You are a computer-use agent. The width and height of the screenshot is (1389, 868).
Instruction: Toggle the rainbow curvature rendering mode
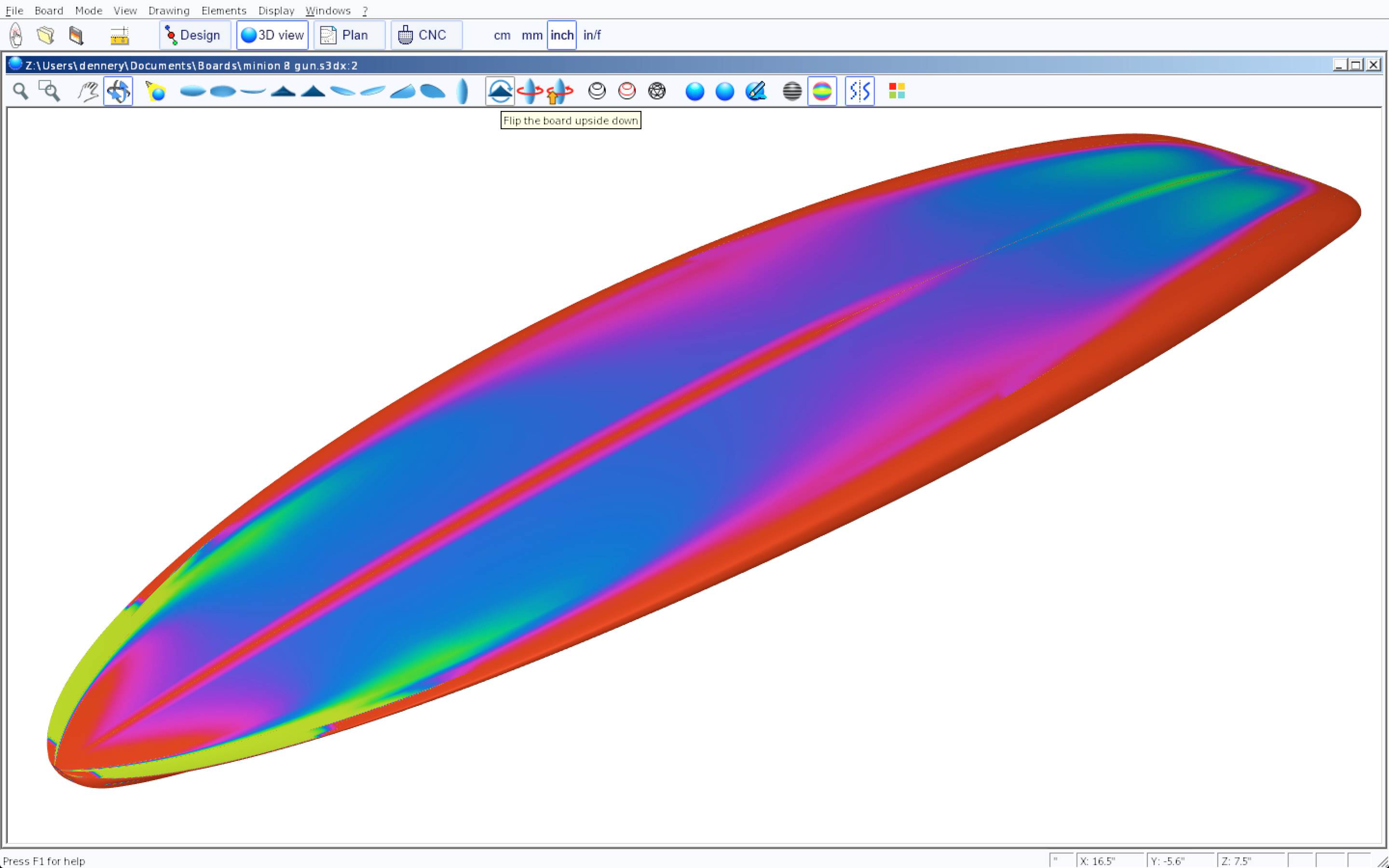pyautogui.click(x=822, y=91)
